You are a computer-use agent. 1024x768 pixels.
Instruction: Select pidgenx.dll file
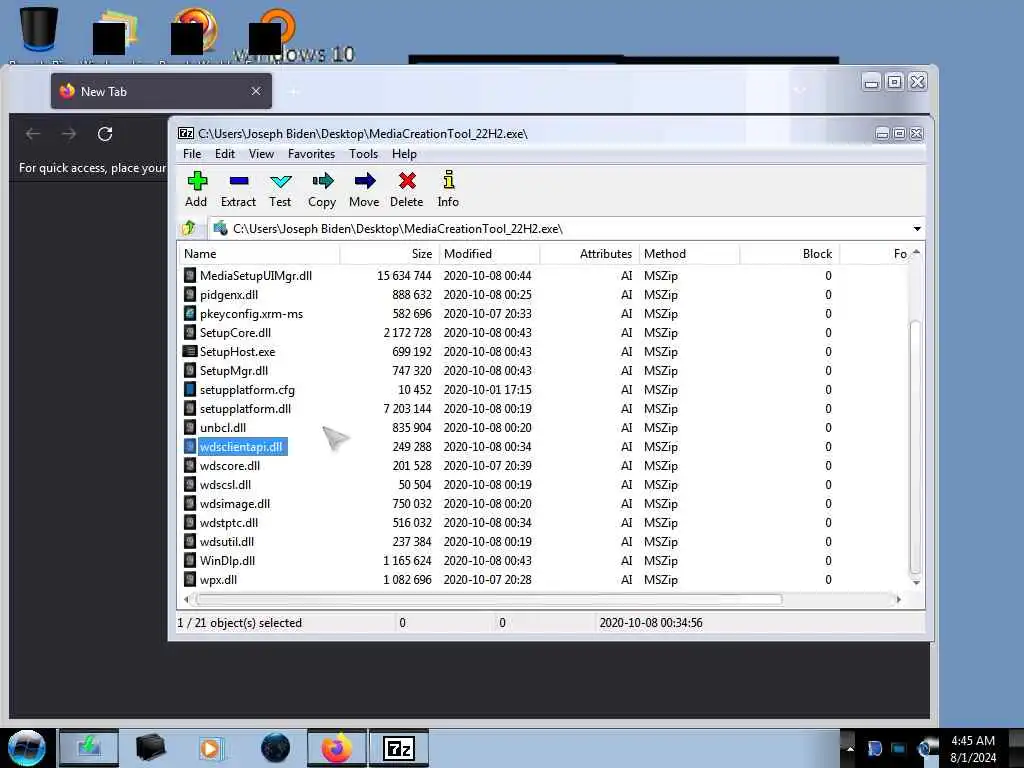(229, 295)
